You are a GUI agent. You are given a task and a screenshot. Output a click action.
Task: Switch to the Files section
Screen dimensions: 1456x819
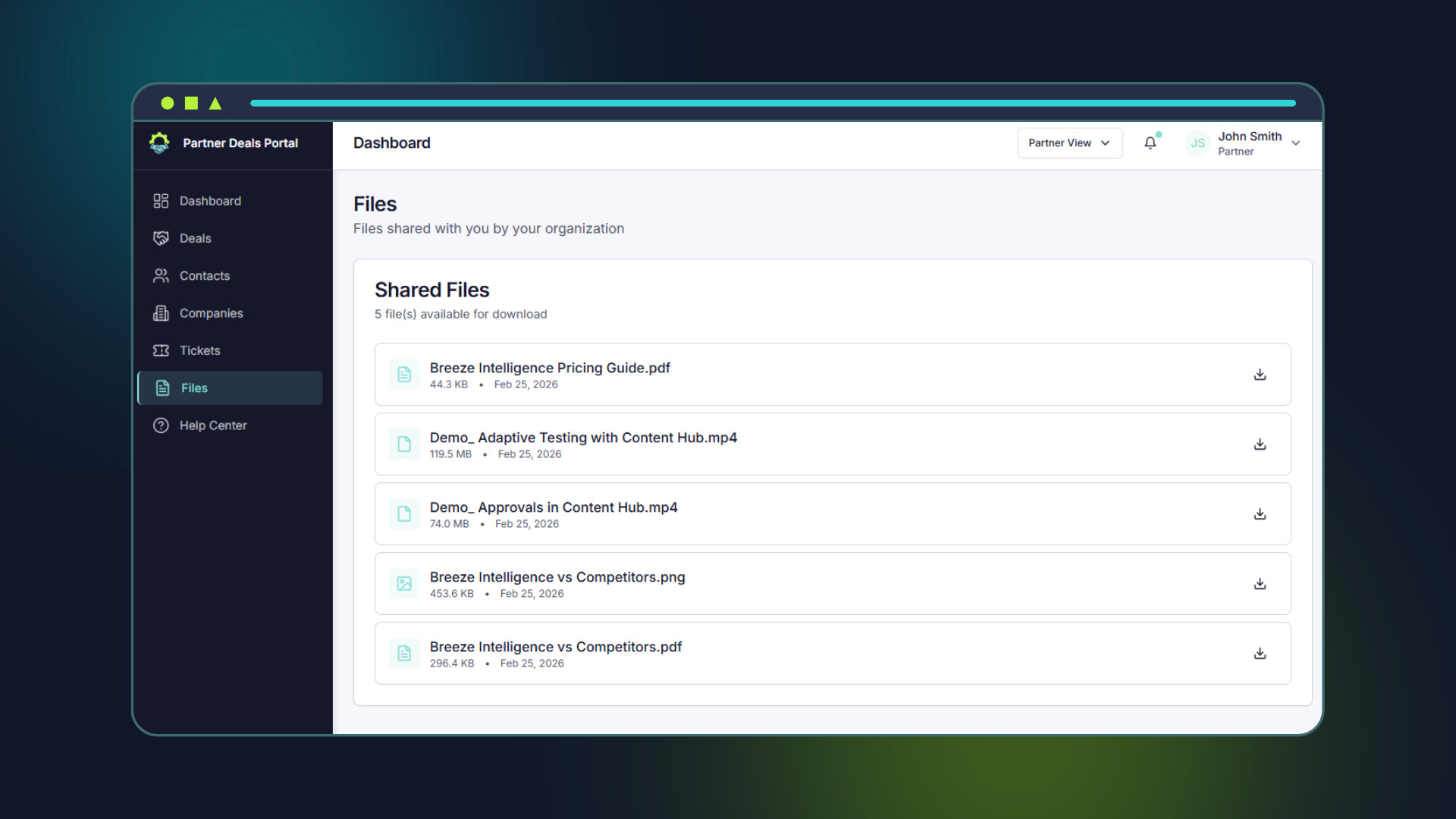[193, 388]
